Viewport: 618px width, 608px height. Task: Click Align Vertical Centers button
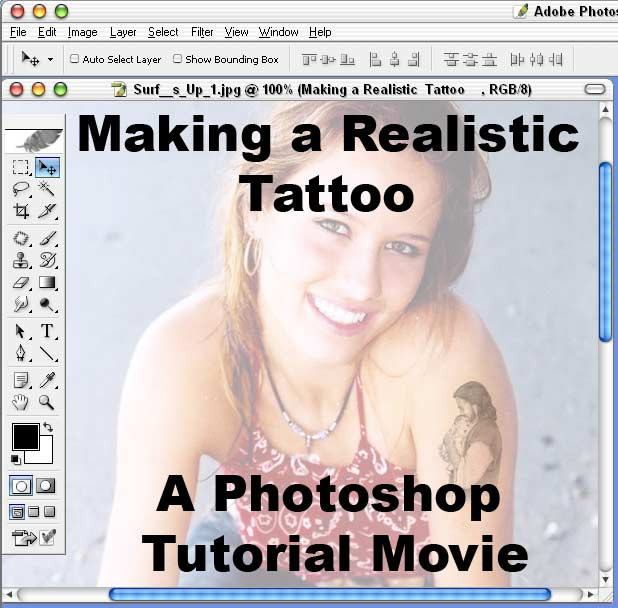[328, 60]
